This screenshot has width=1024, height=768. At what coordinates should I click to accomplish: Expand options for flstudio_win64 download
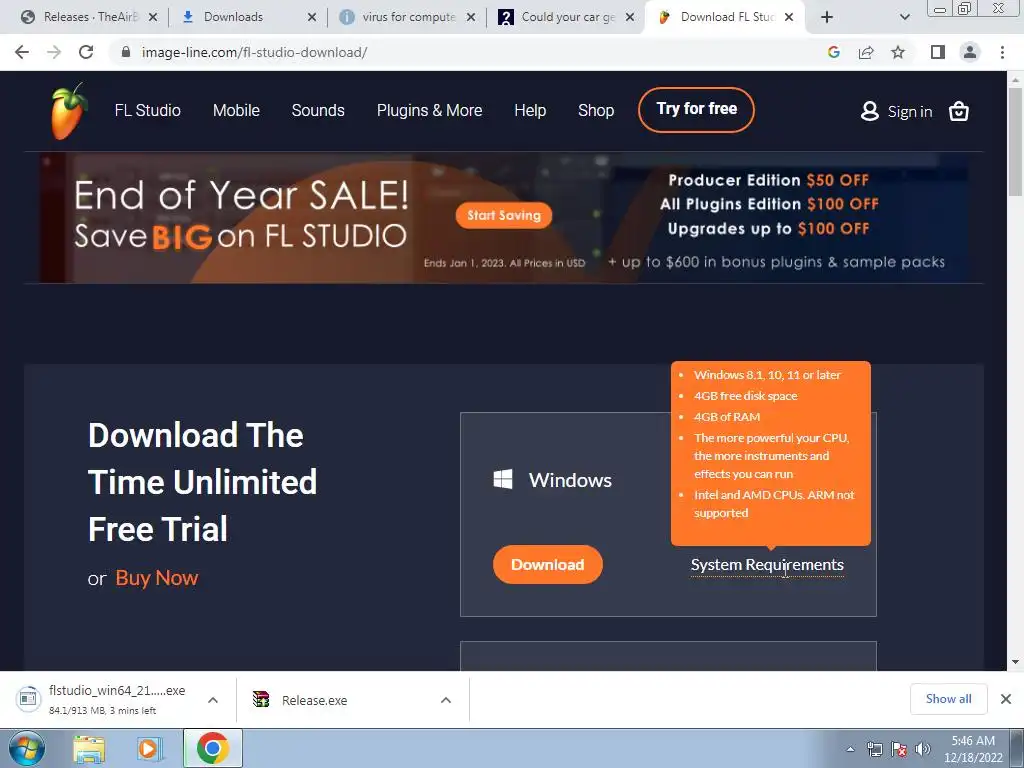coord(213,699)
